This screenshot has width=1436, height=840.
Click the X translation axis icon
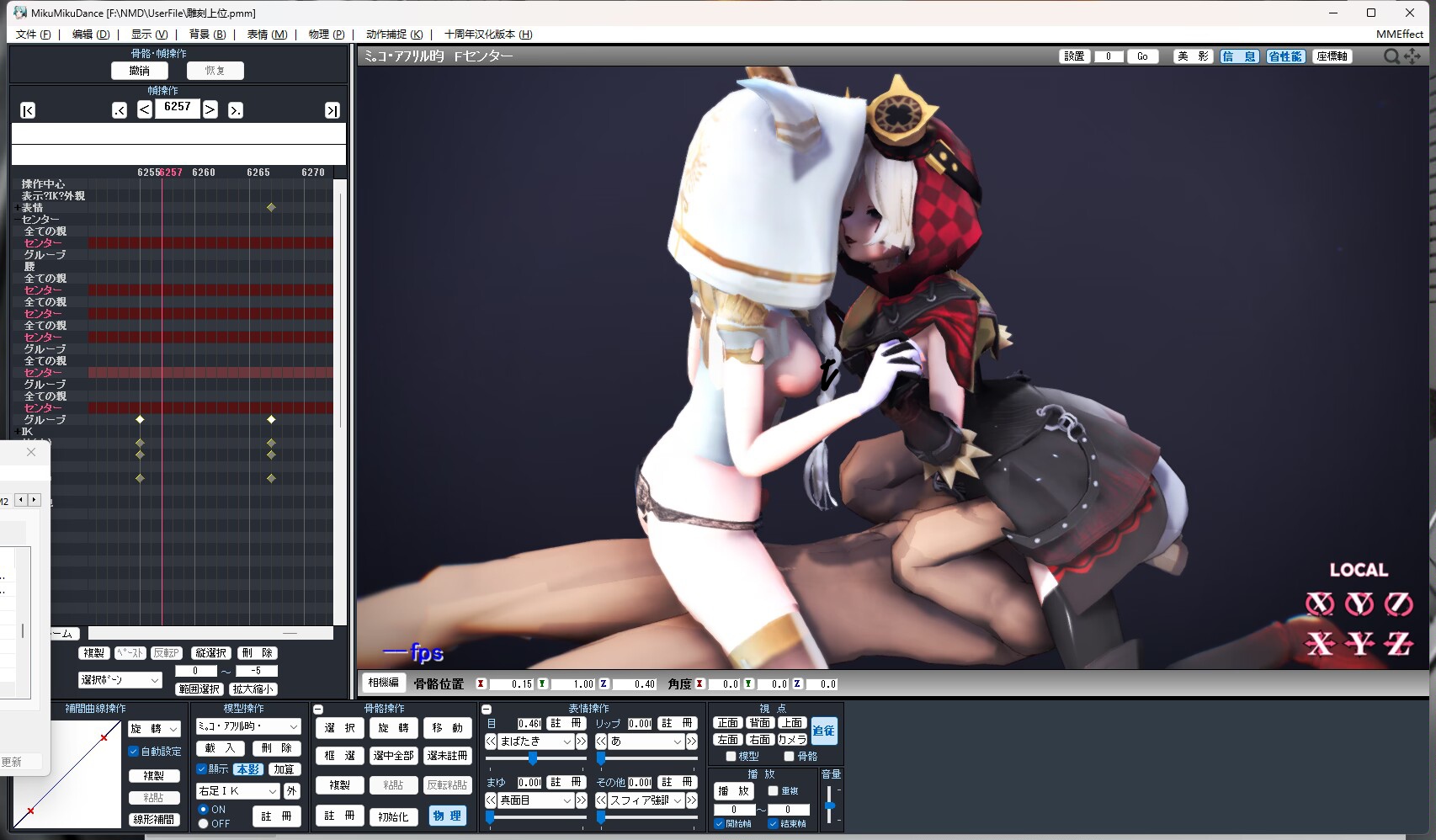click(1320, 644)
